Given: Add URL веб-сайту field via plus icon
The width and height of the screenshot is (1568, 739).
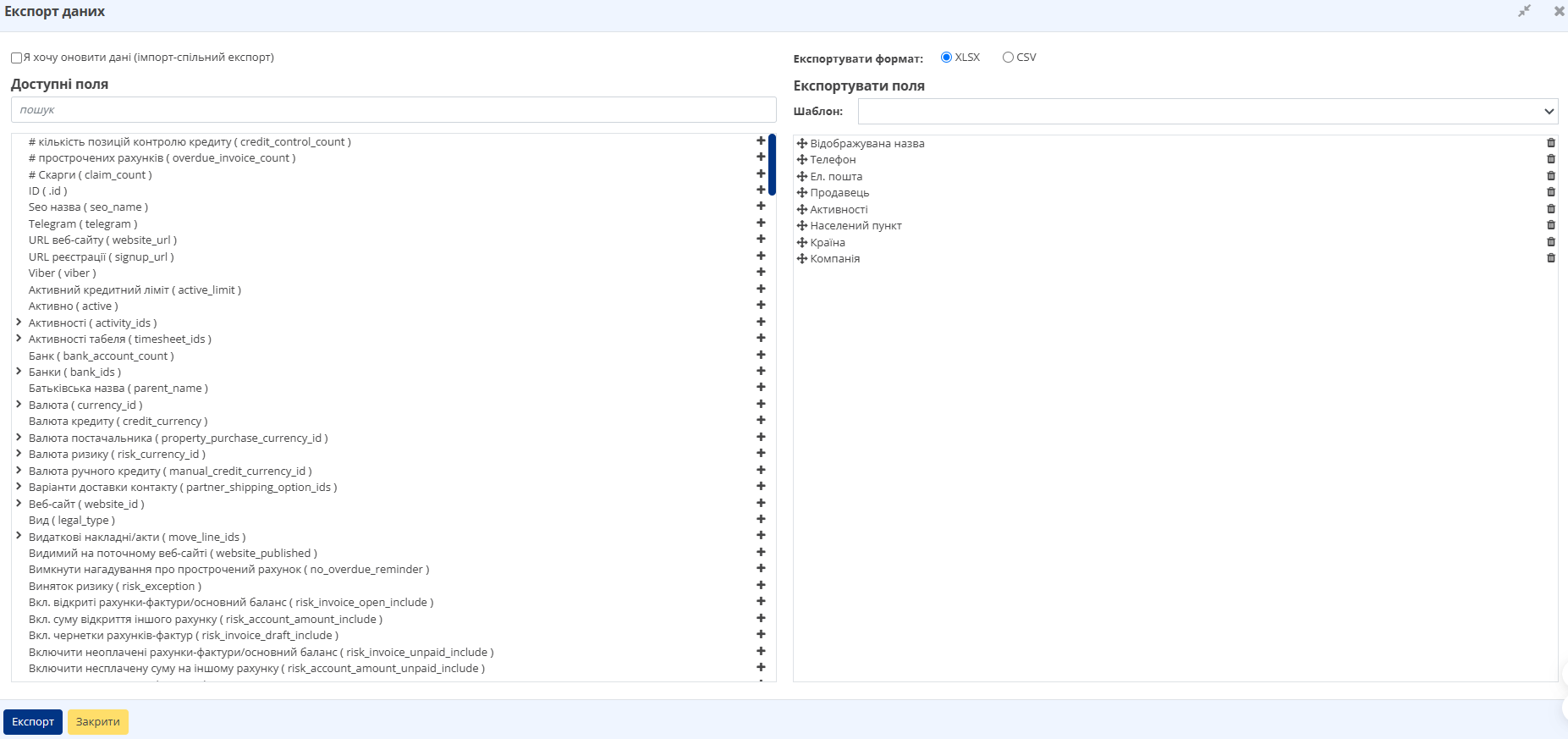Looking at the screenshot, I should (761, 240).
